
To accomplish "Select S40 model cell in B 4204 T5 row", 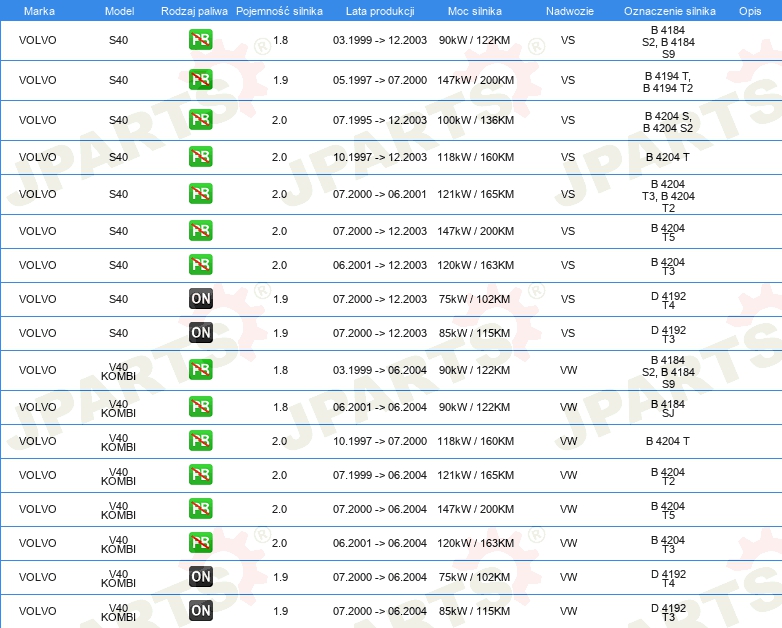I will [118, 231].
